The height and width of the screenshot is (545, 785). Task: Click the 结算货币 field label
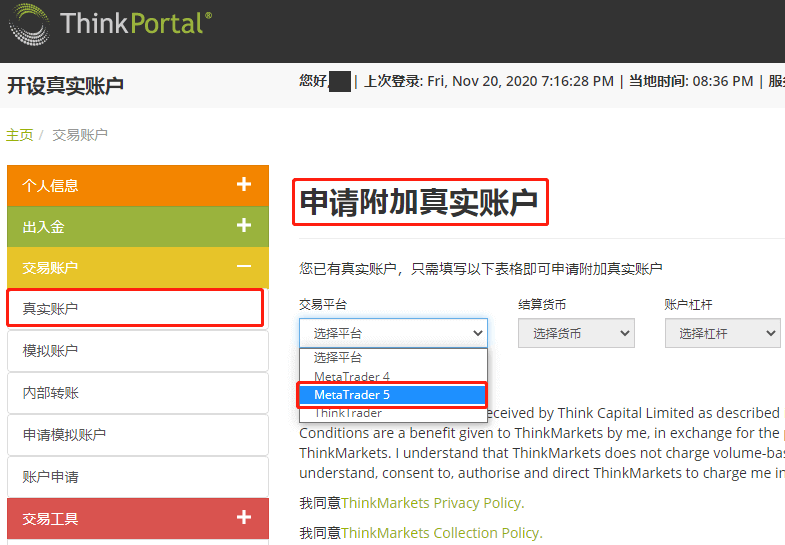[x=542, y=304]
